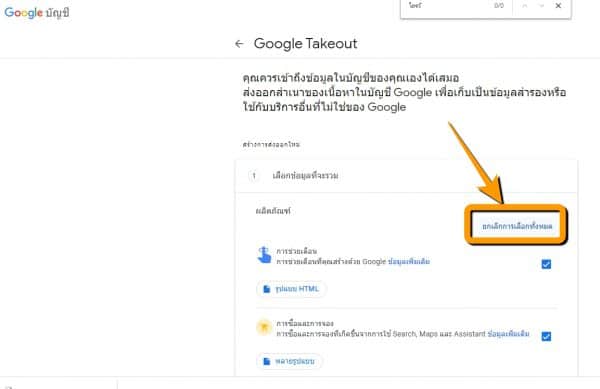Screen dimensions: 600x389
Task: Open more info link for Purchases
Action: pyautogui.click(x=508, y=334)
